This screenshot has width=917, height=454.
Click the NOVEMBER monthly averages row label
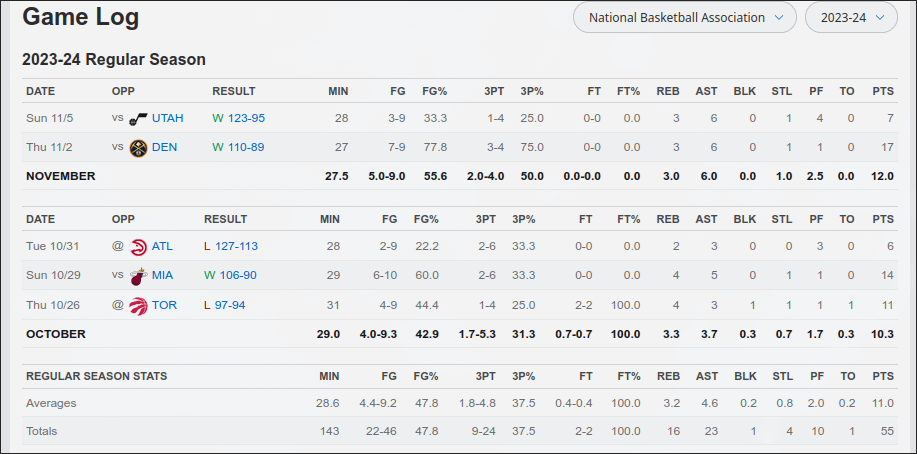coord(61,176)
